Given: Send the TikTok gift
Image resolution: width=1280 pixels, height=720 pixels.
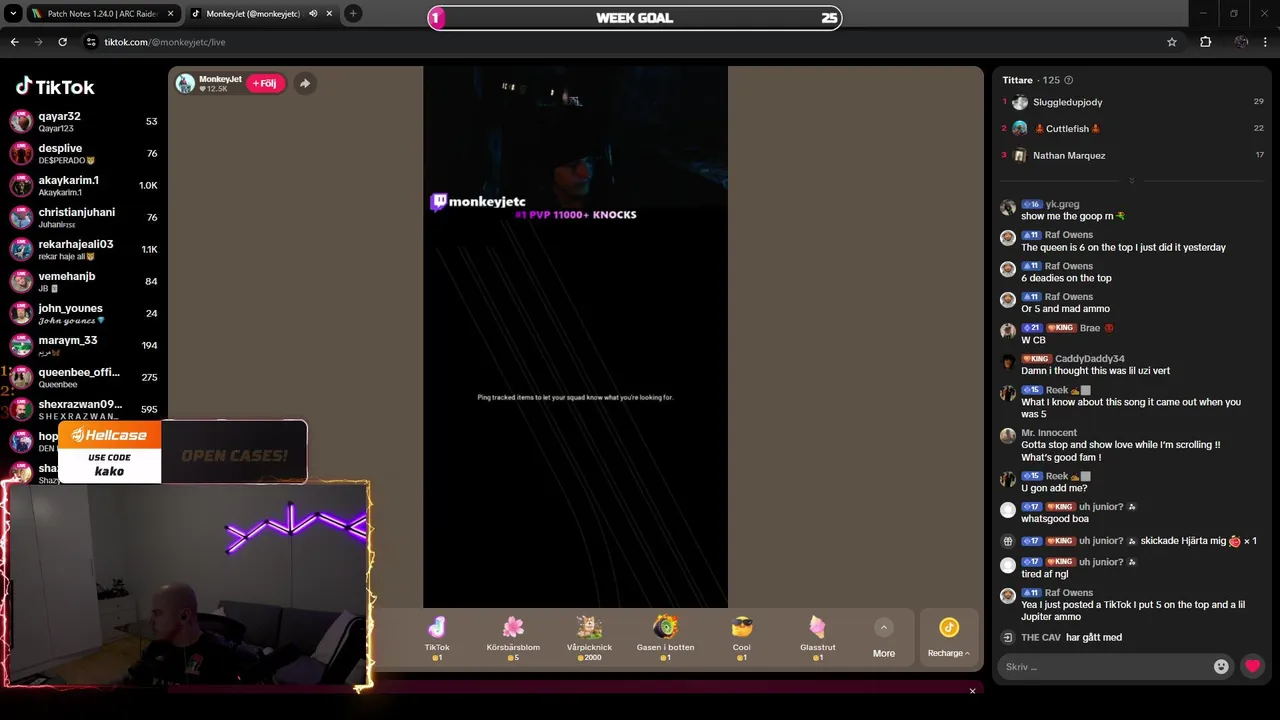Looking at the screenshot, I should [x=437, y=636].
